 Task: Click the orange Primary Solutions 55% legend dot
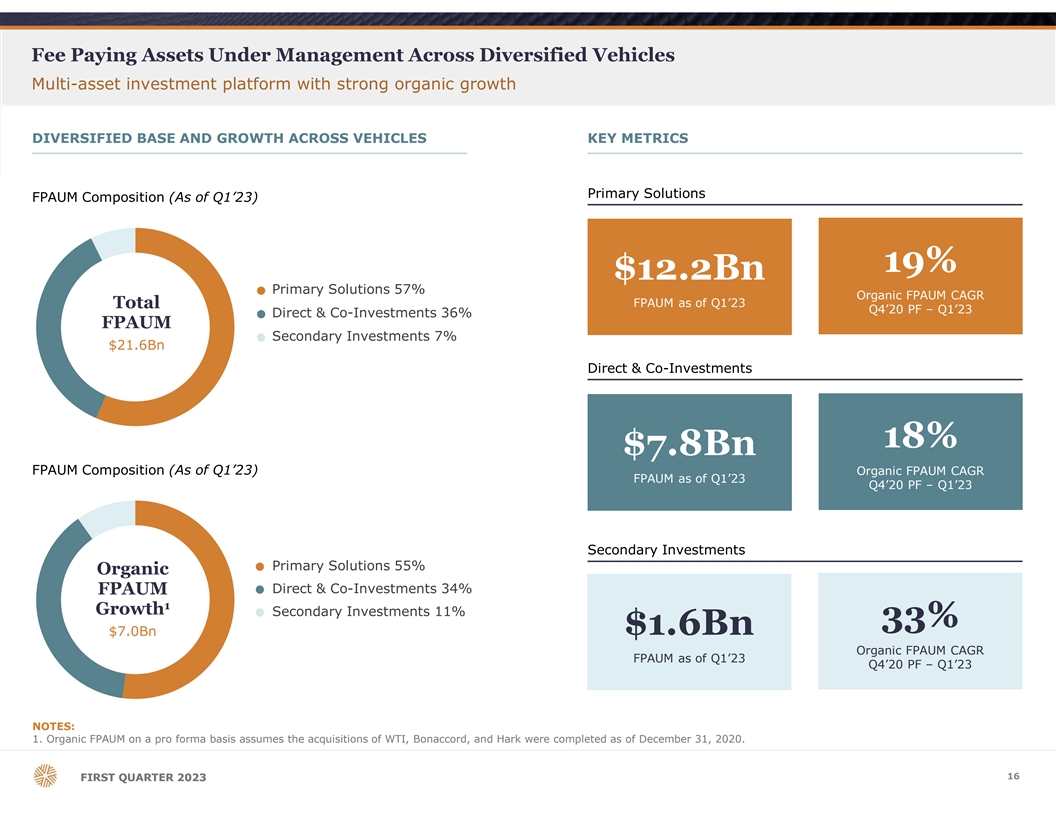coord(261,567)
